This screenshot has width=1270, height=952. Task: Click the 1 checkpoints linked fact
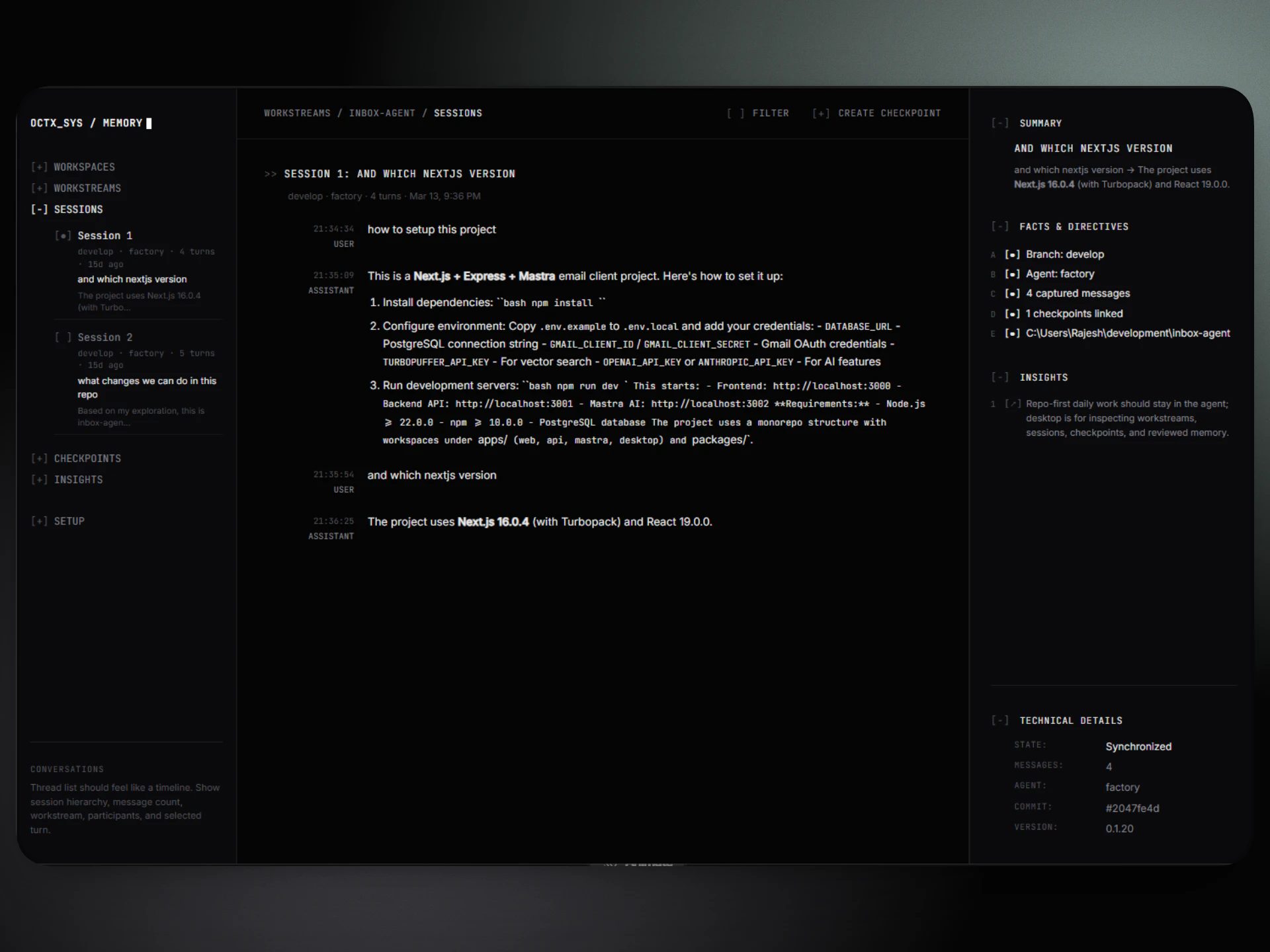1074,314
